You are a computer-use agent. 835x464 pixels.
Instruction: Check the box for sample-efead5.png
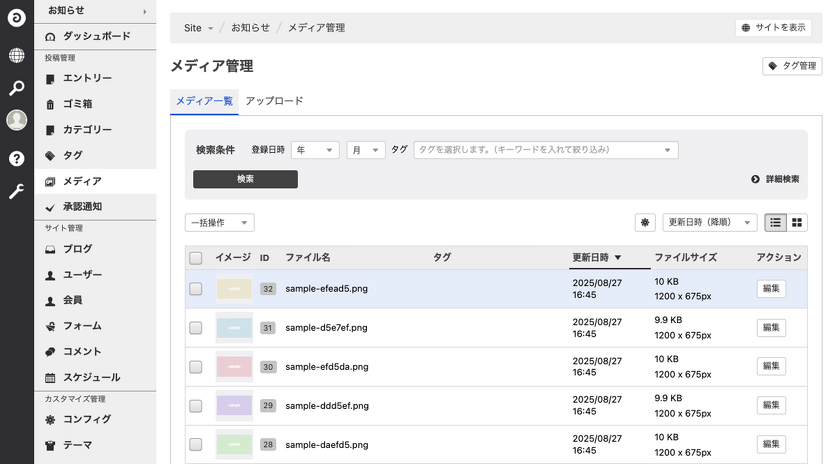(196, 289)
